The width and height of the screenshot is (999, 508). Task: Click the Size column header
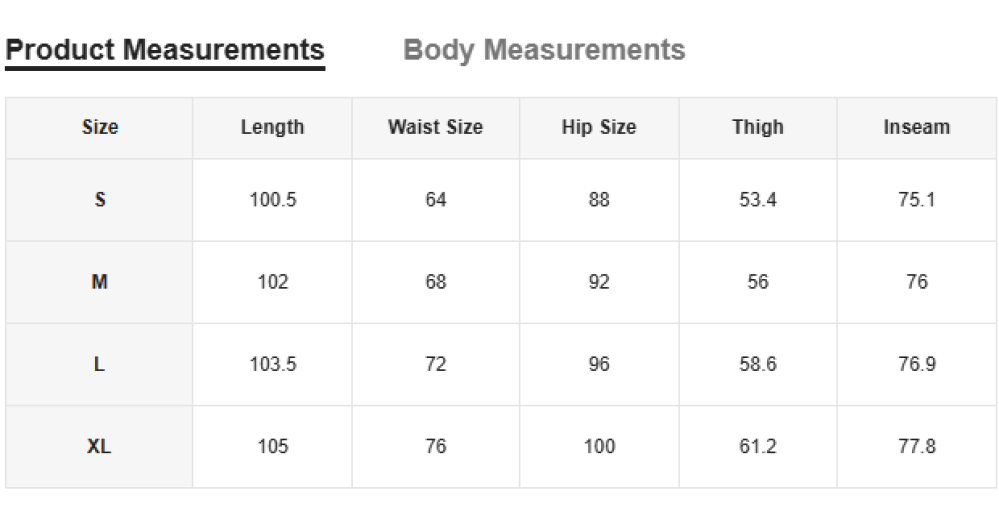100,127
